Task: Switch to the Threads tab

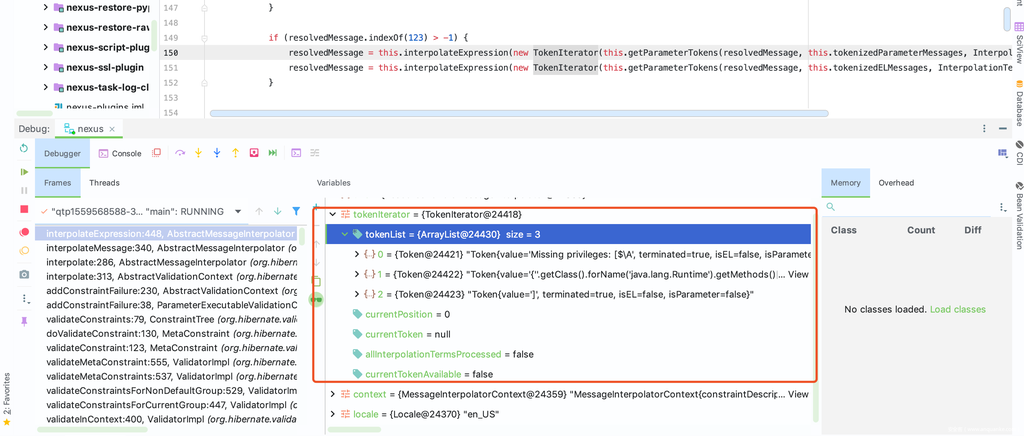Action: [x=104, y=183]
